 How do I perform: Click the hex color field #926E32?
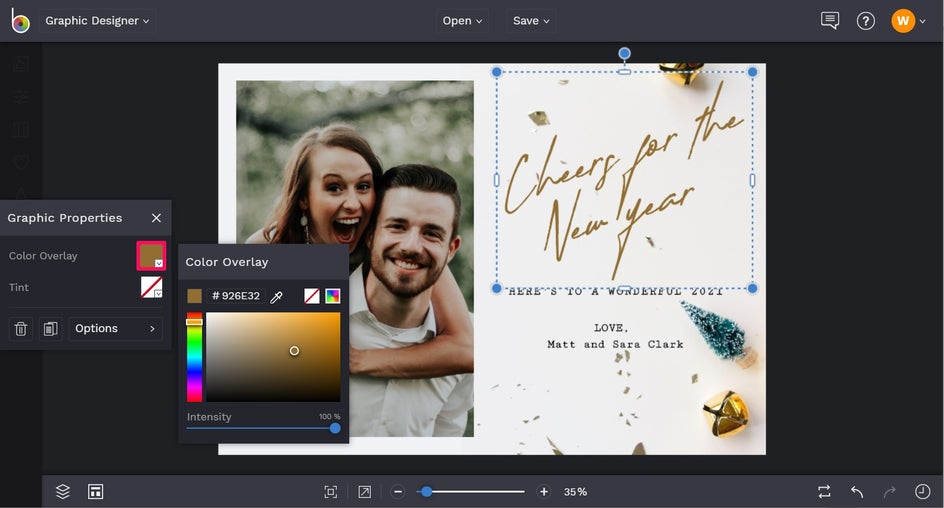coord(235,296)
